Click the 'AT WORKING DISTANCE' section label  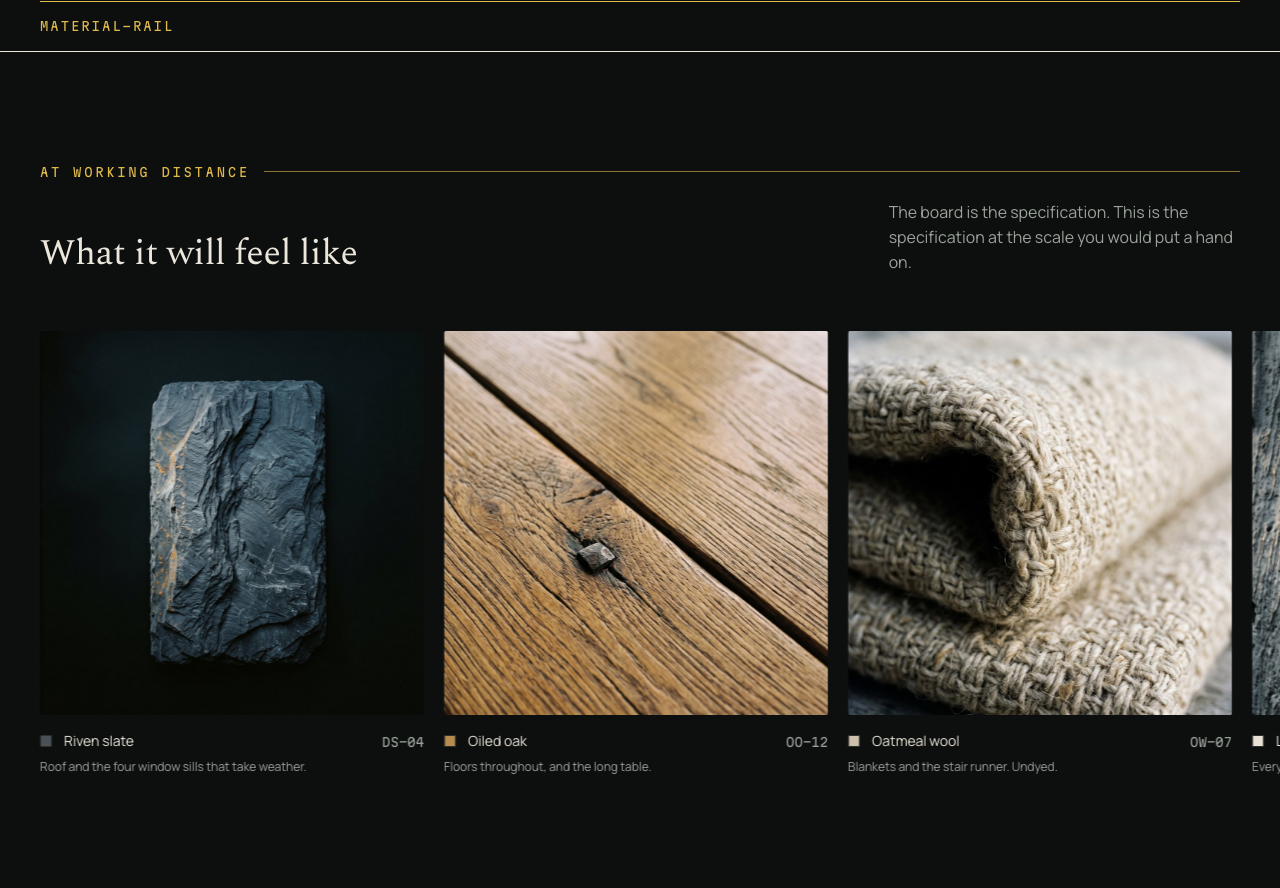click(145, 172)
